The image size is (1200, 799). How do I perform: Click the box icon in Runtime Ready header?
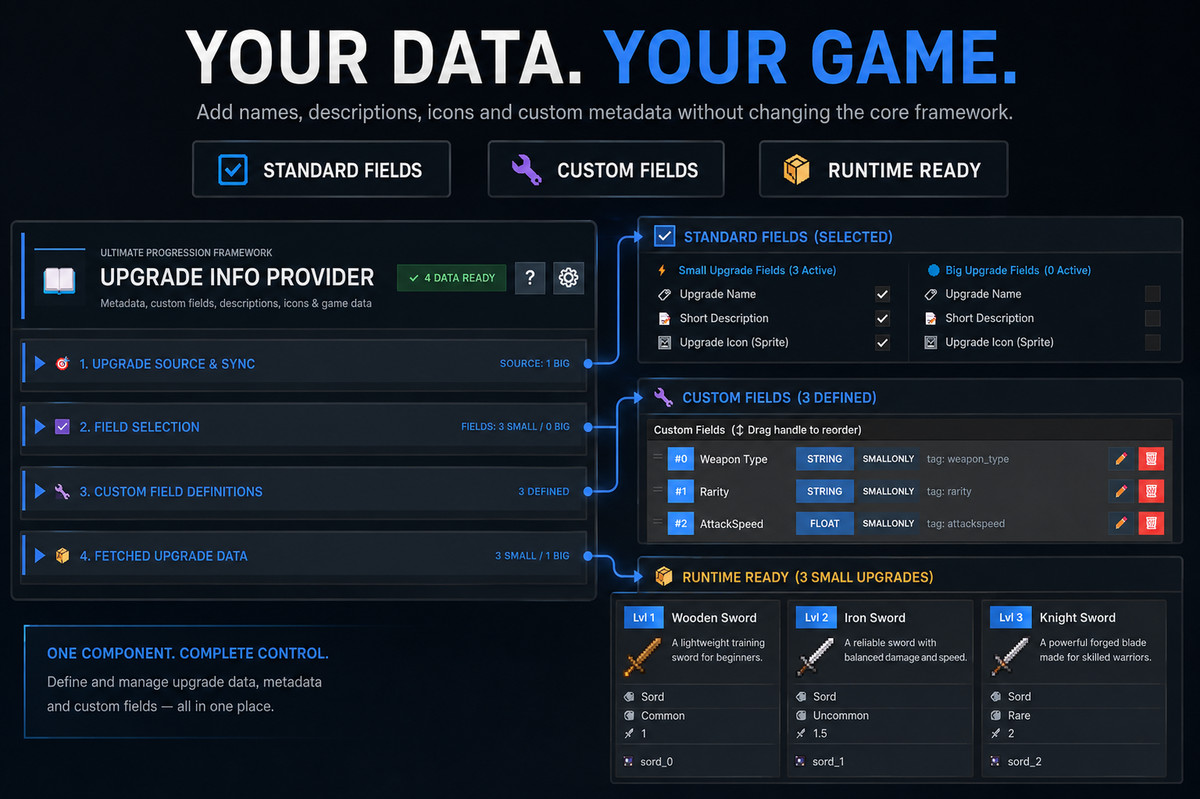tap(663, 577)
